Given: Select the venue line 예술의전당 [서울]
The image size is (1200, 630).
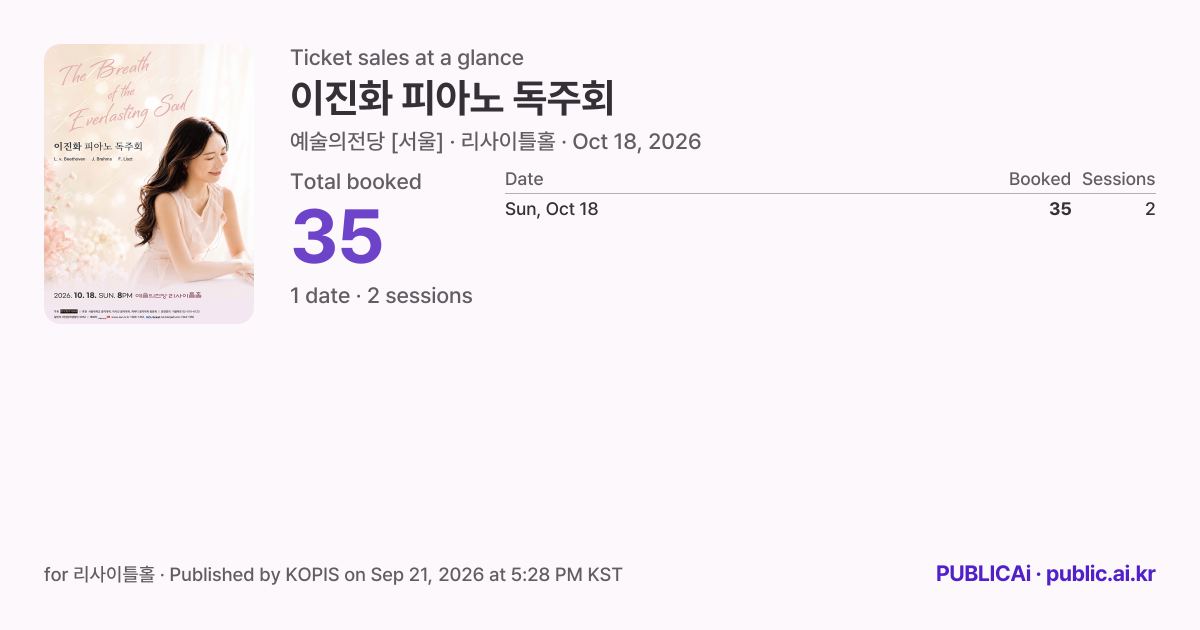Looking at the screenshot, I should 366,142.
